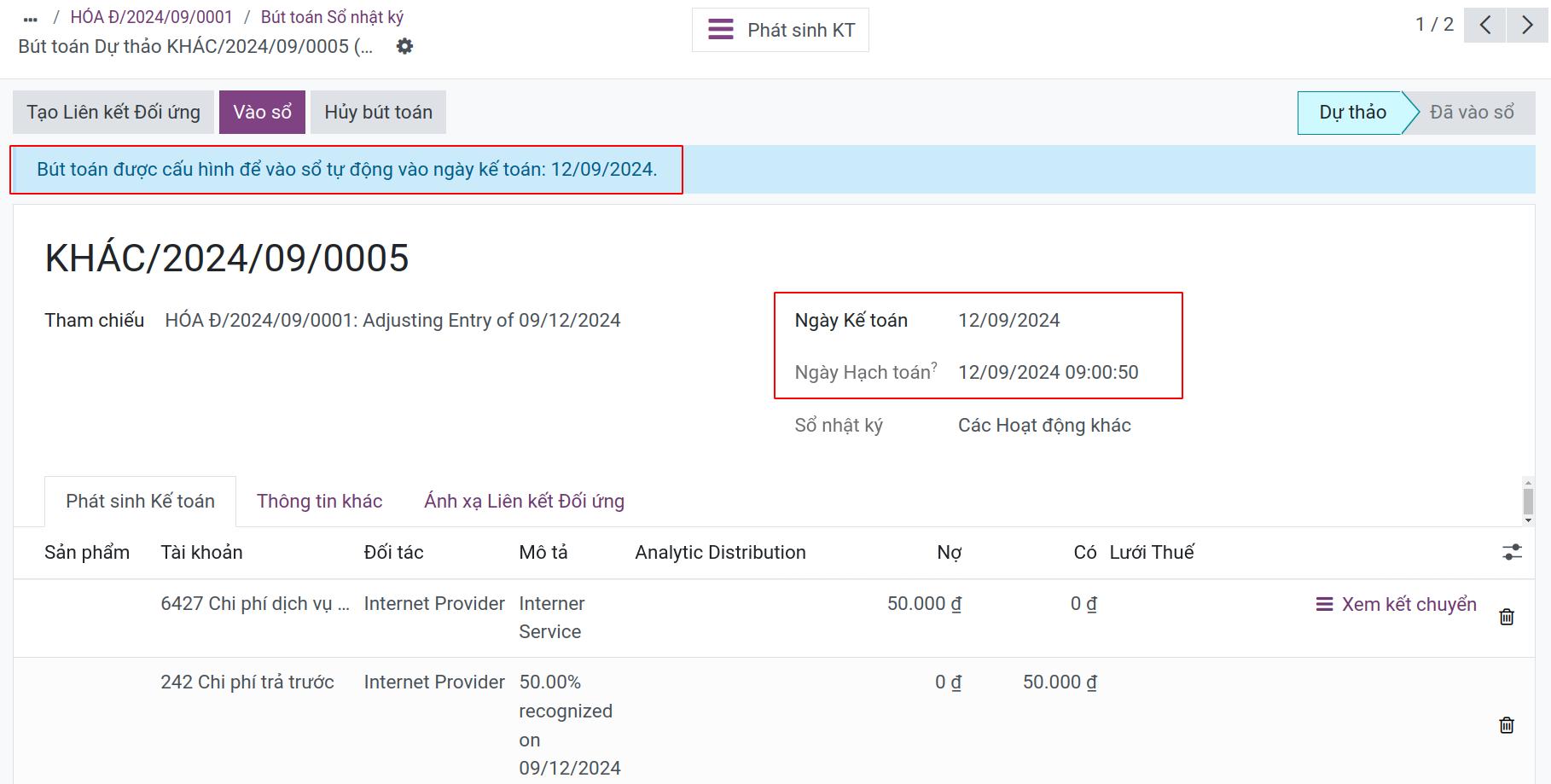Image resolution: width=1551 pixels, height=784 pixels.
Task: Switch to Thông tin khác tab
Action: point(319,501)
